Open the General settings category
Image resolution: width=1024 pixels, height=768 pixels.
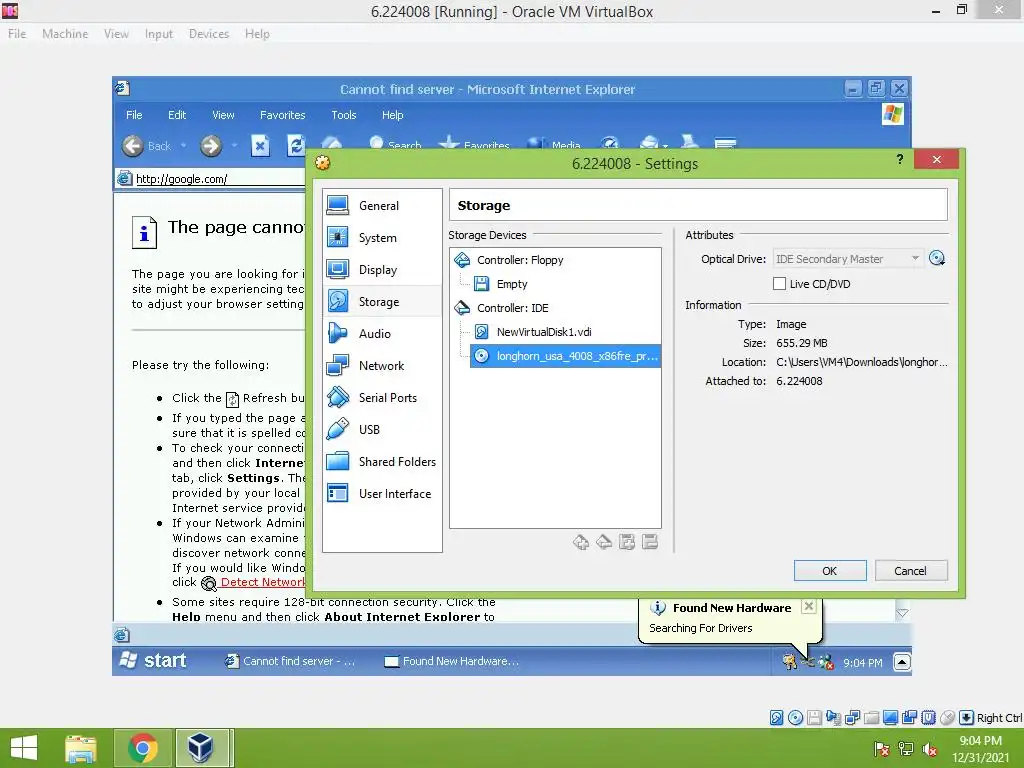pyautogui.click(x=382, y=206)
